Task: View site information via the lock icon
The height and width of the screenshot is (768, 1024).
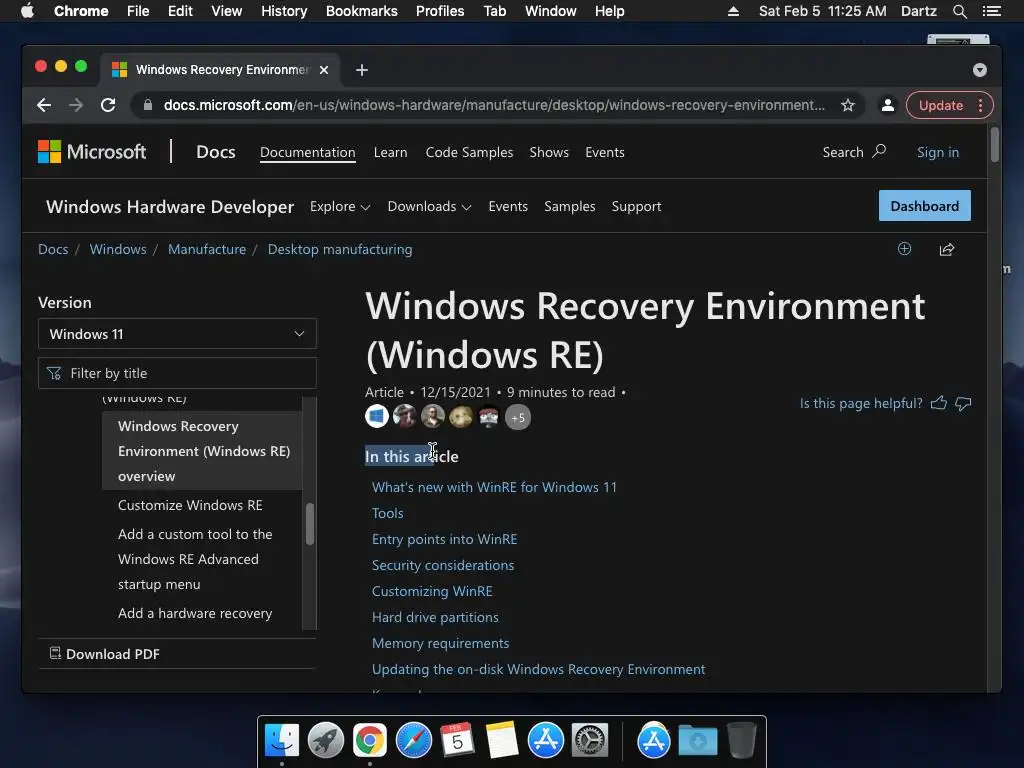Action: tap(148, 105)
